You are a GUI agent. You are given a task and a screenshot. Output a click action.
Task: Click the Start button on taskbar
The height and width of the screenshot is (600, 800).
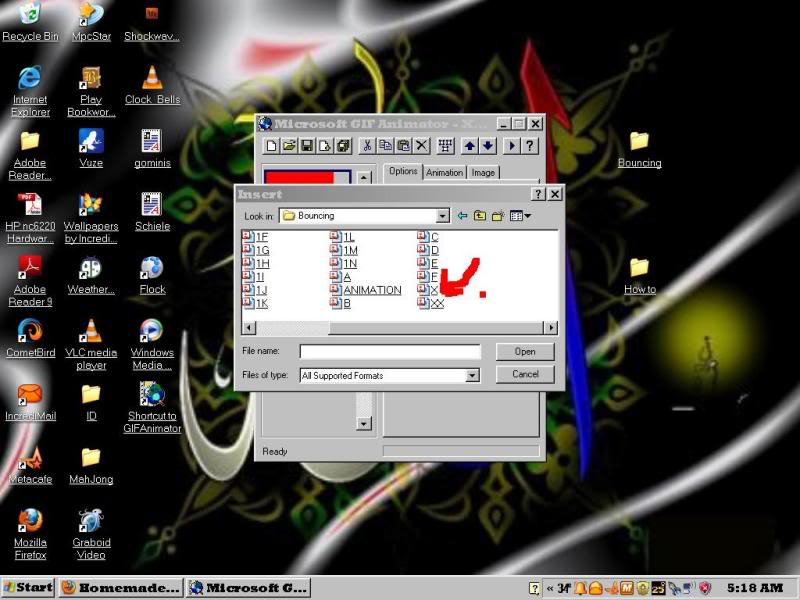(28, 588)
